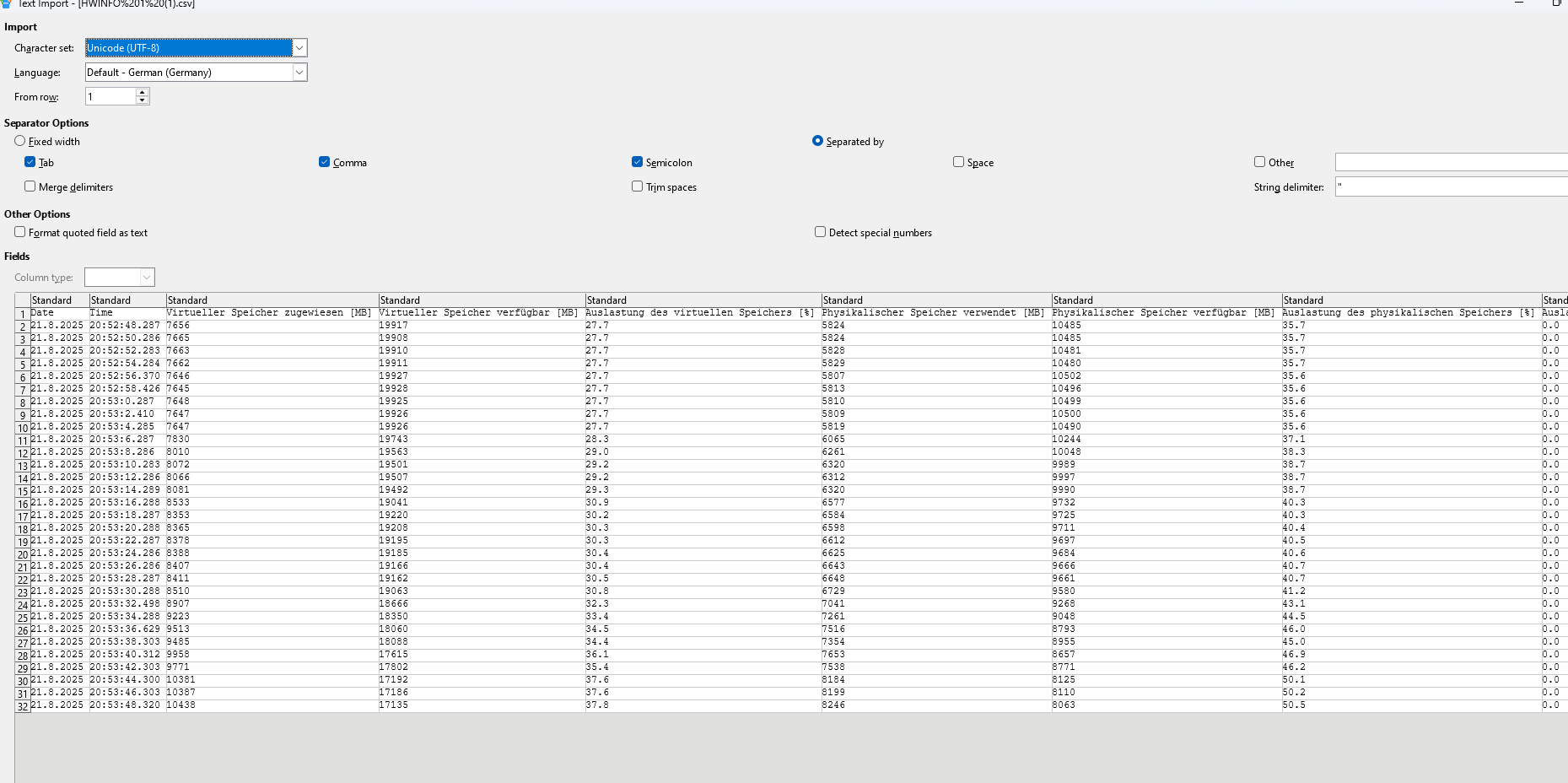The width and height of the screenshot is (1568, 783).
Task: Select the Separated by radio button
Action: coord(817,141)
